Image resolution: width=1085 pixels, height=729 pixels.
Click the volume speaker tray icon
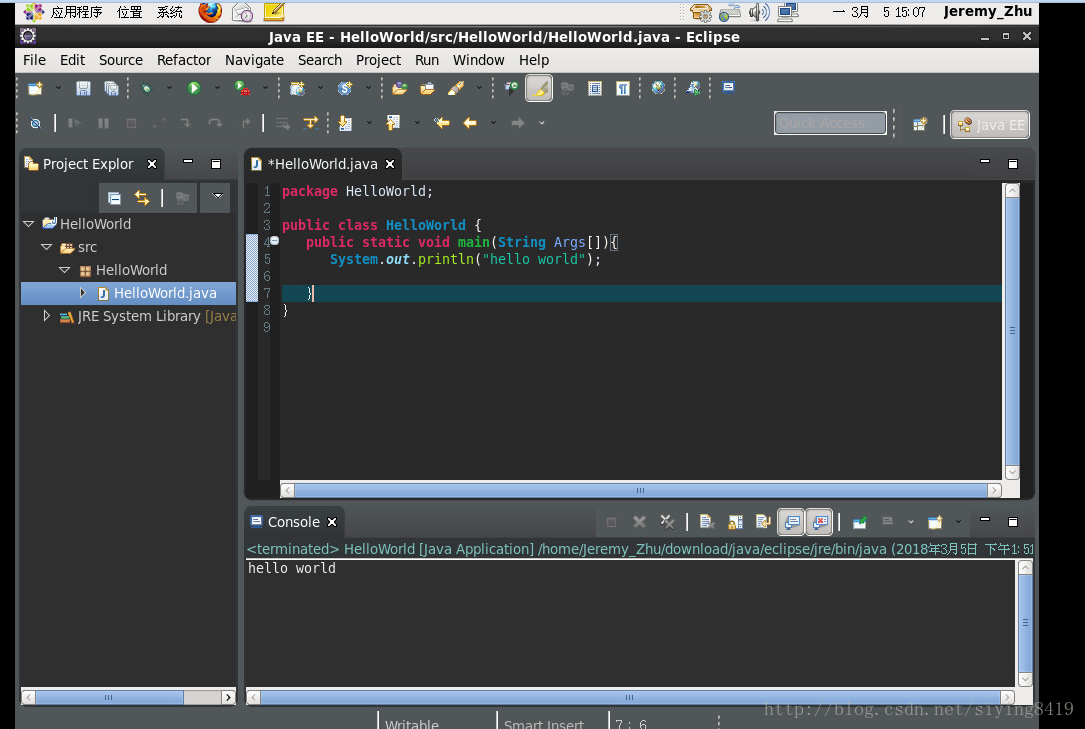point(758,12)
